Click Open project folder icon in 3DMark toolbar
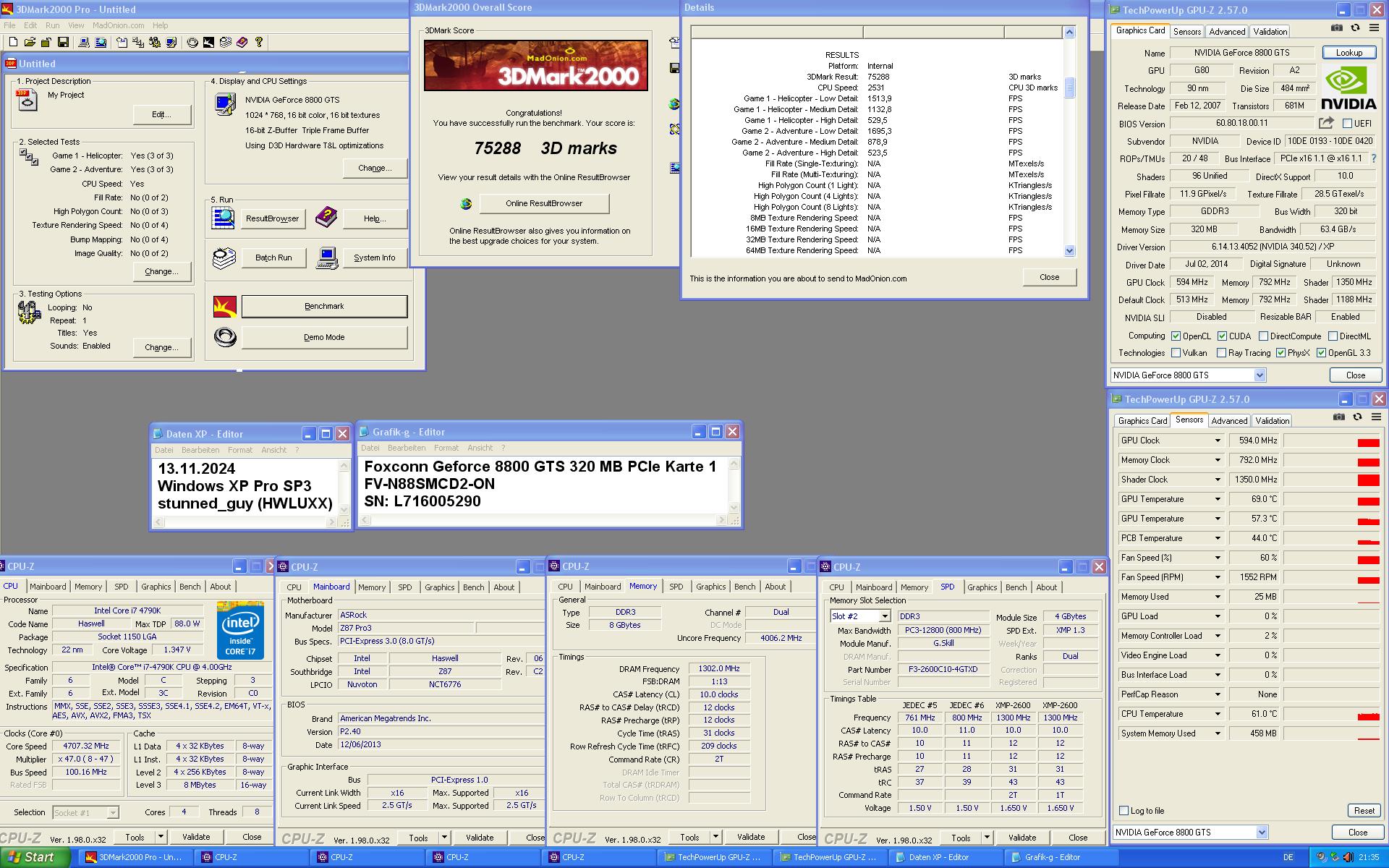The image size is (1389, 868). [30, 42]
